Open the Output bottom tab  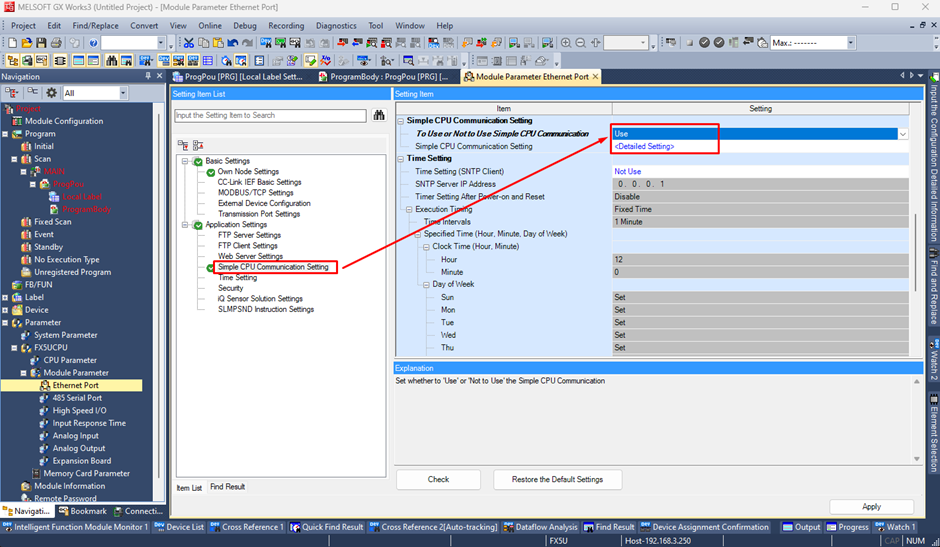tap(801, 527)
